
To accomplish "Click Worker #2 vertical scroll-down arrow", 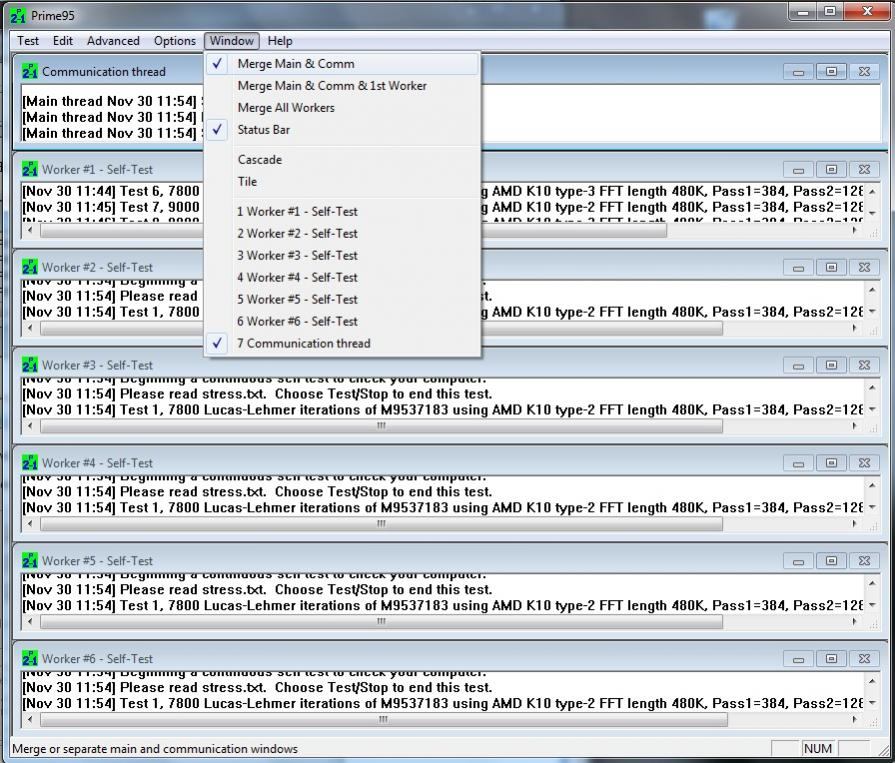I will point(873,312).
